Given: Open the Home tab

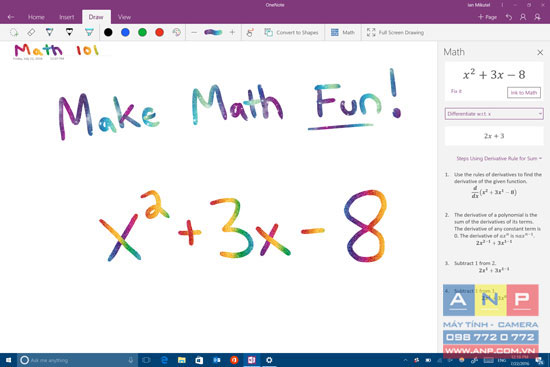Looking at the screenshot, I should (36, 17).
